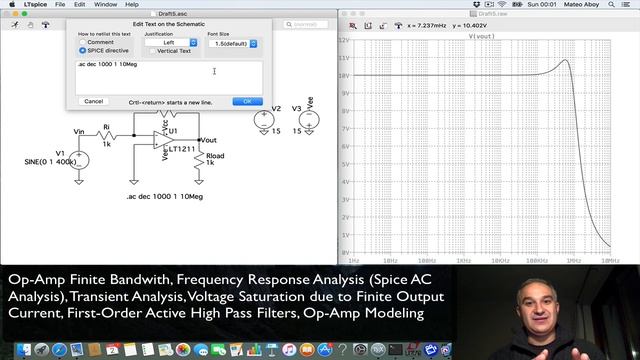Open Calendar from the dock
640x360 pixels.
pos(112,350)
